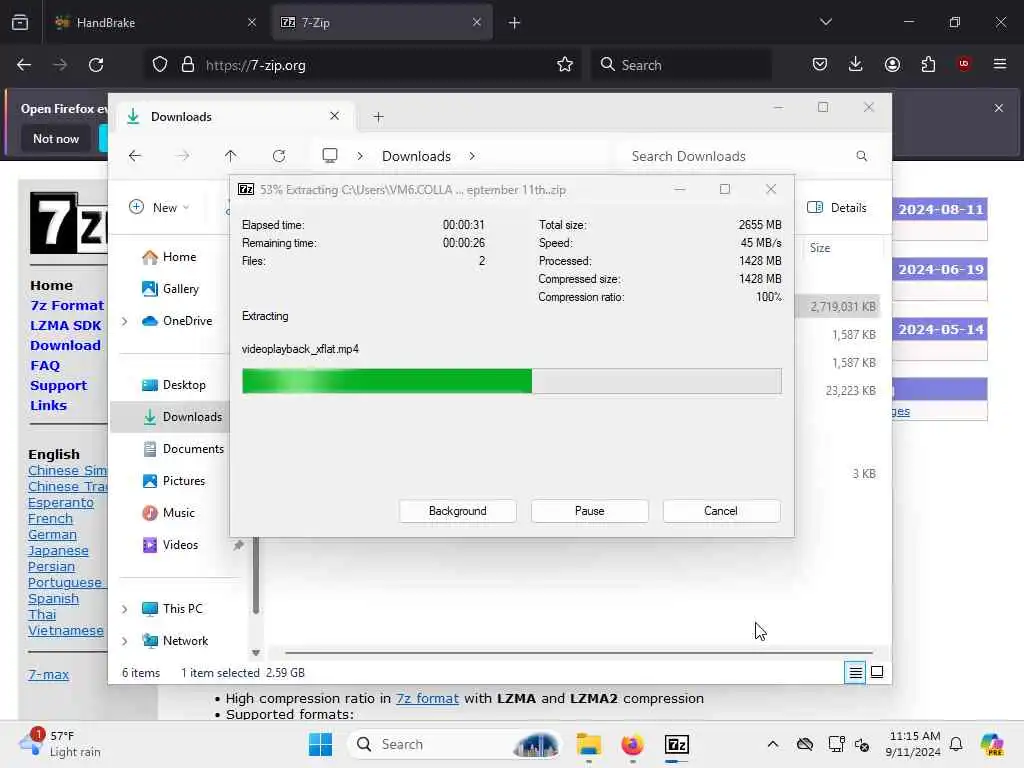Screen dimensions: 1024x768
Task: Click the uBlock Origin icon
Action: click(x=964, y=64)
